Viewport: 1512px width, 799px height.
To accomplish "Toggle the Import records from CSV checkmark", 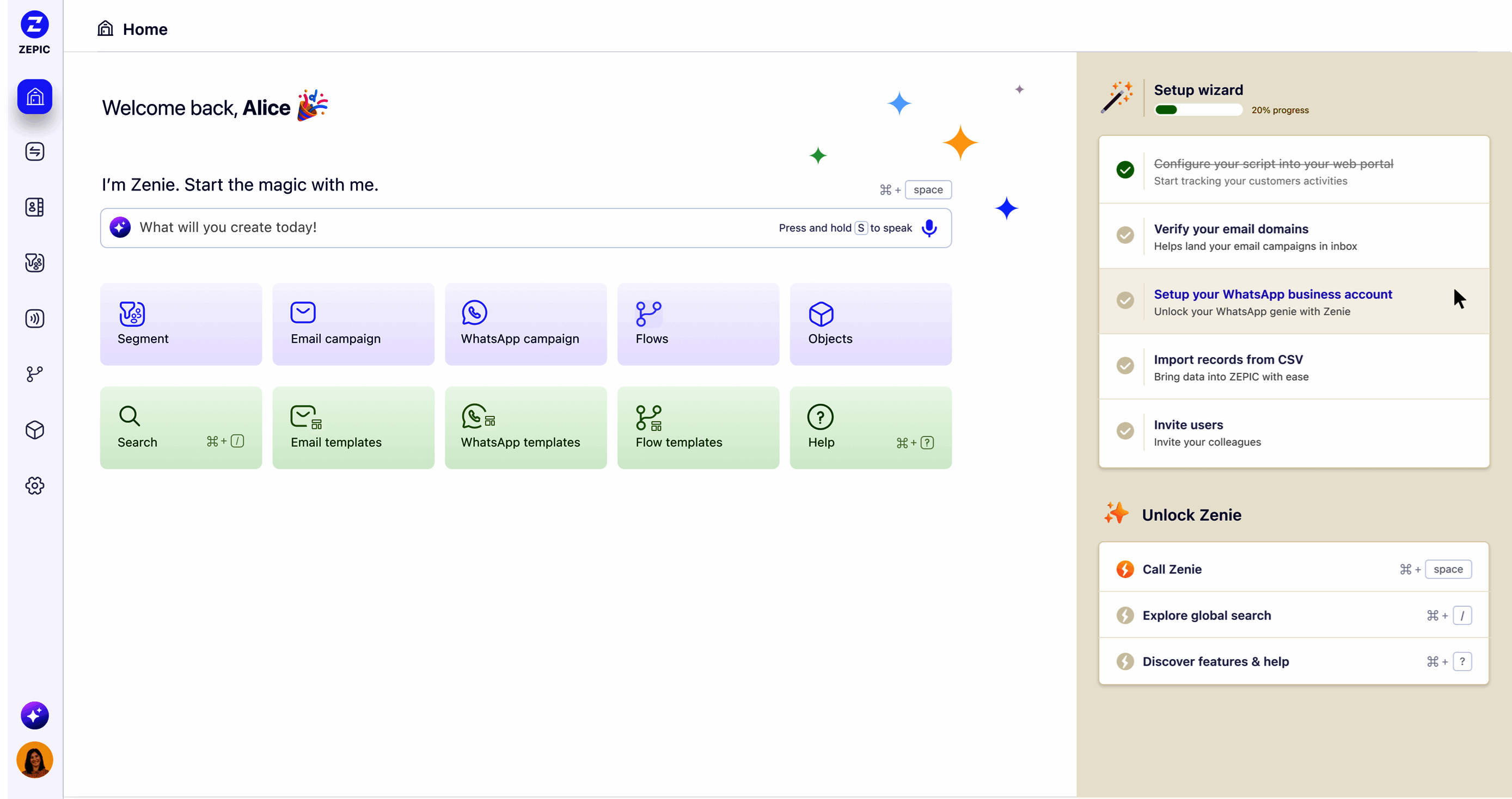I will coord(1125,366).
